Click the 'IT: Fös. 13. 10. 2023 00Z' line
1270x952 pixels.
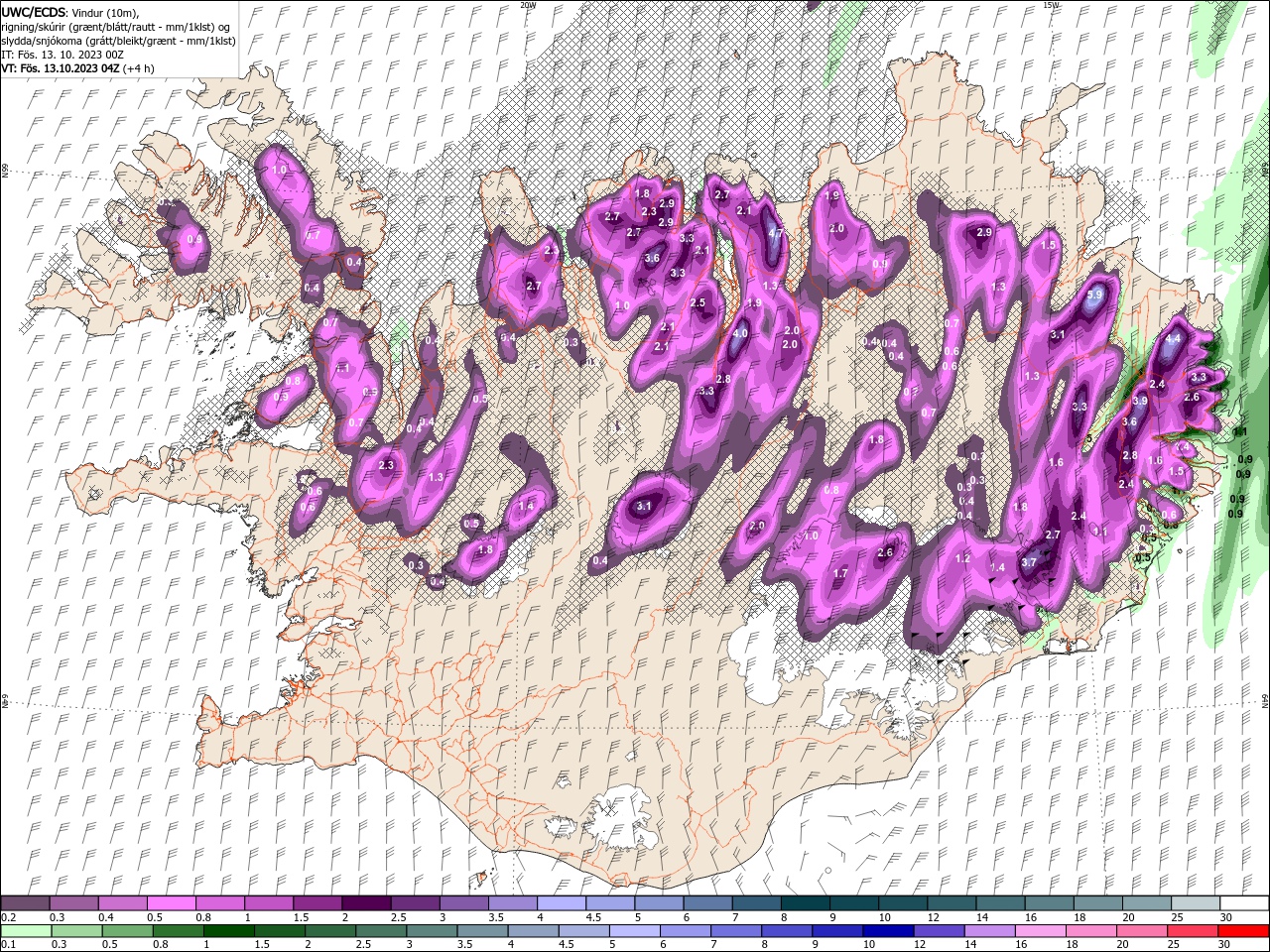(61, 55)
